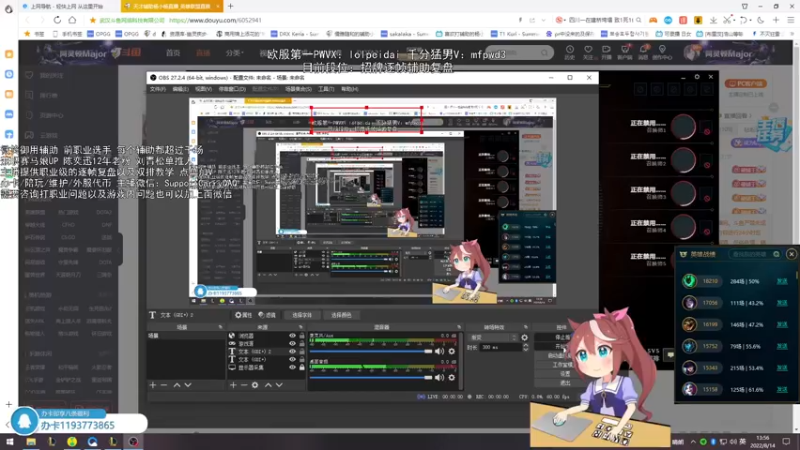Hide the text (GDI+) source eye icon

[292, 359]
